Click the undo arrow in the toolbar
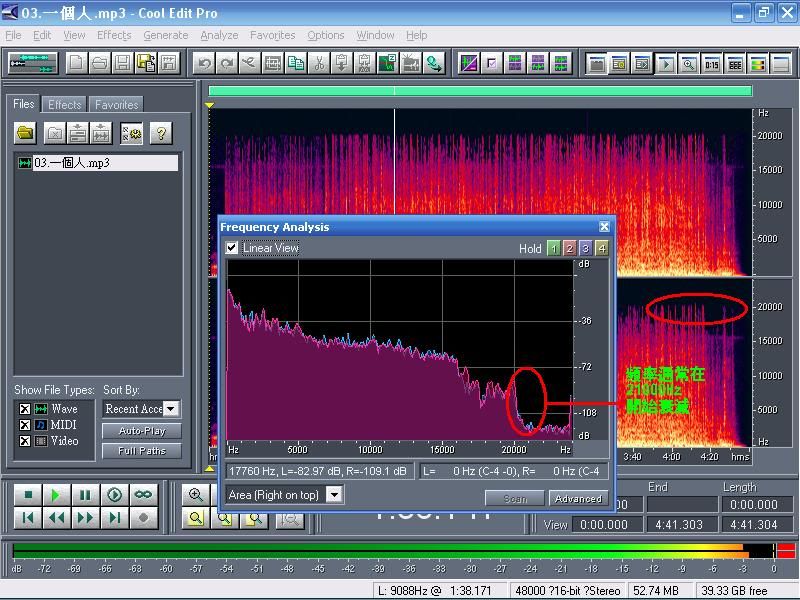This screenshot has height=600, width=800. point(204,63)
